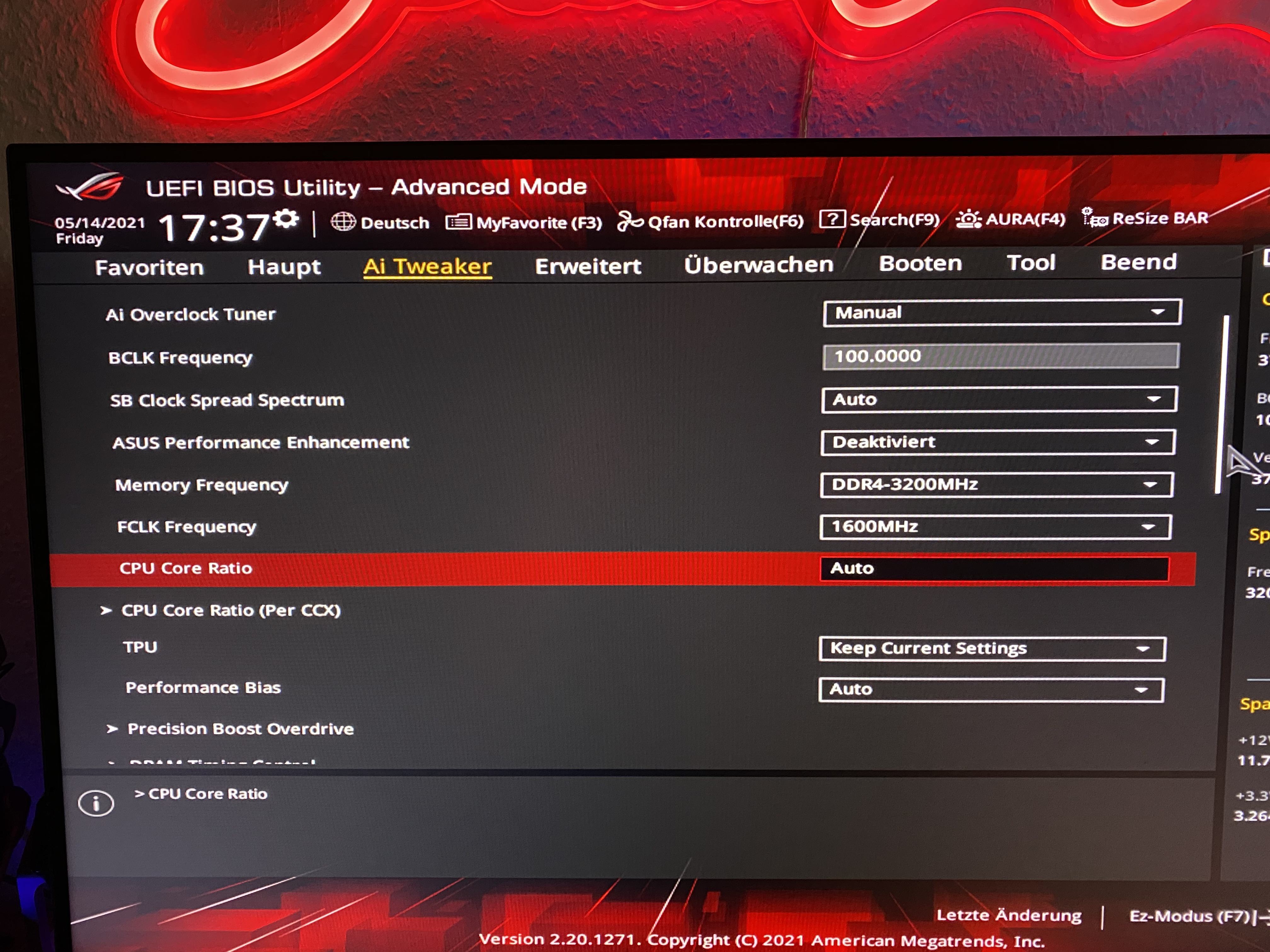The width and height of the screenshot is (1270, 952).
Task: Select the Memory Frequency label
Action: [202, 485]
